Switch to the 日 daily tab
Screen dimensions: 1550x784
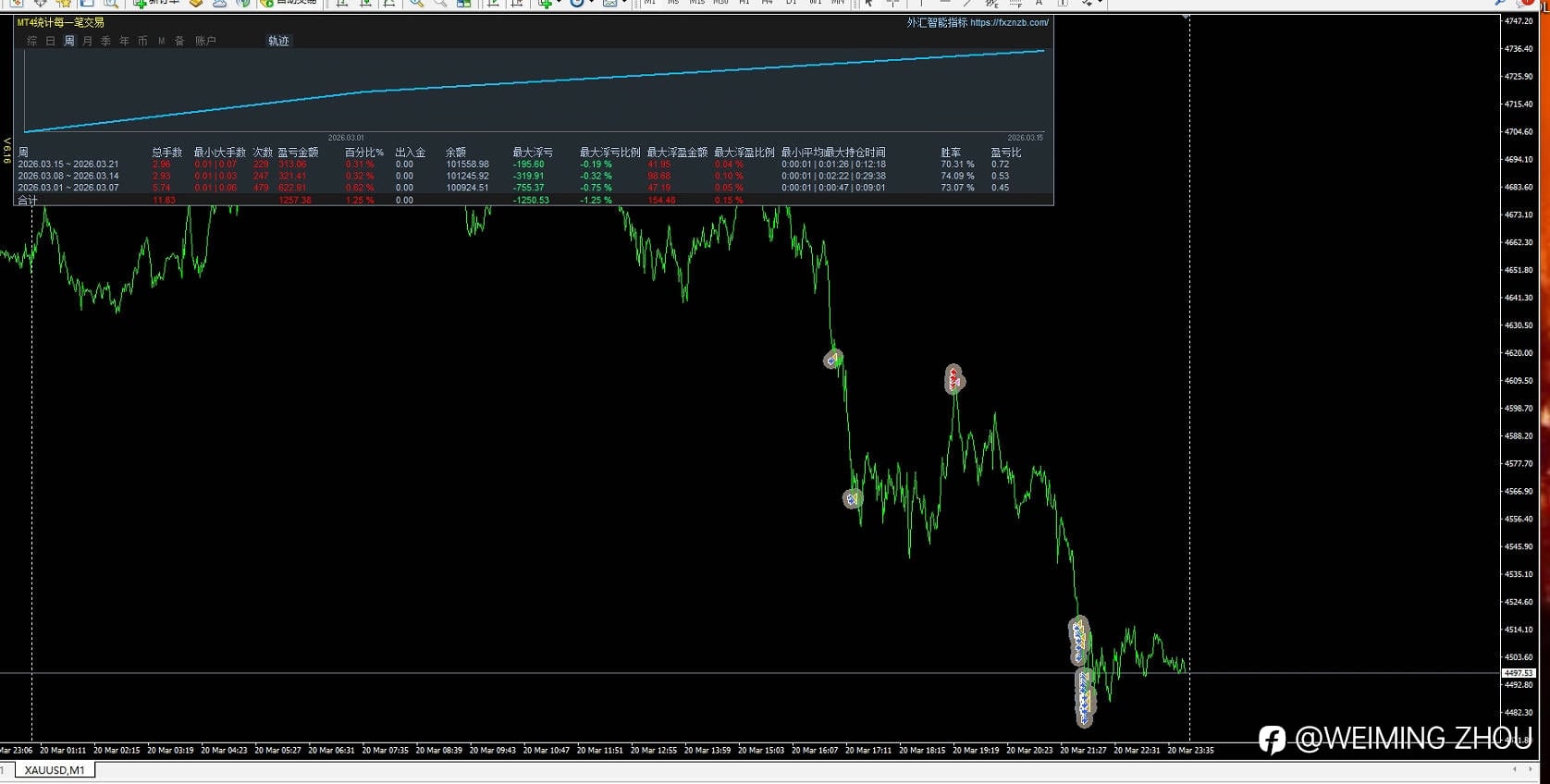coord(51,41)
